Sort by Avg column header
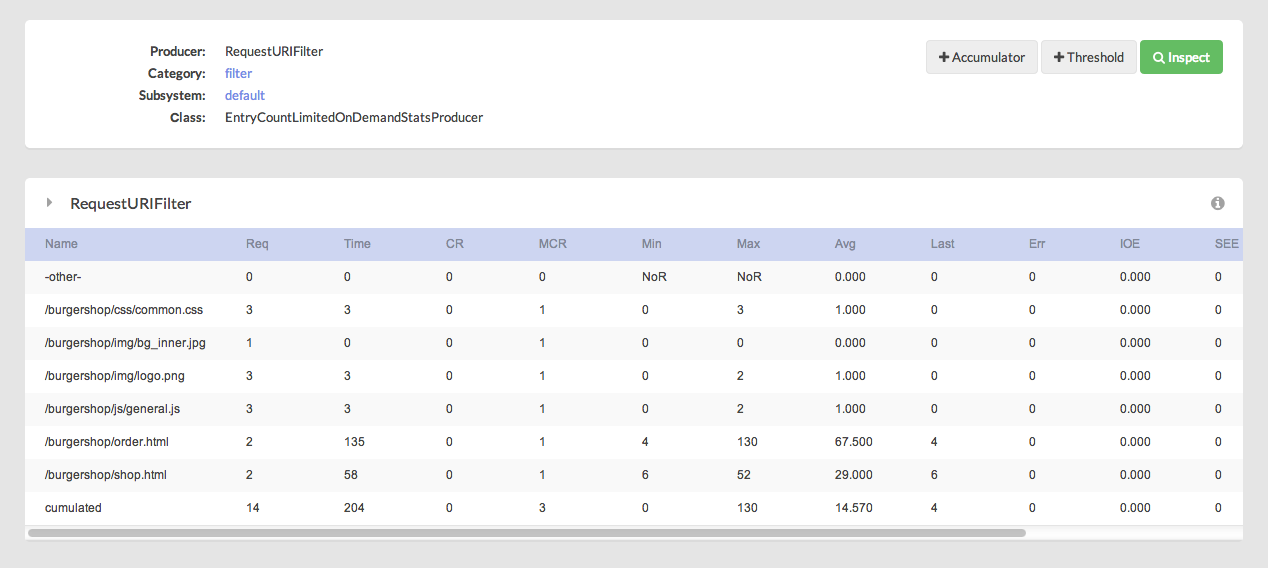The width and height of the screenshot is (1268, 568). 845,244
